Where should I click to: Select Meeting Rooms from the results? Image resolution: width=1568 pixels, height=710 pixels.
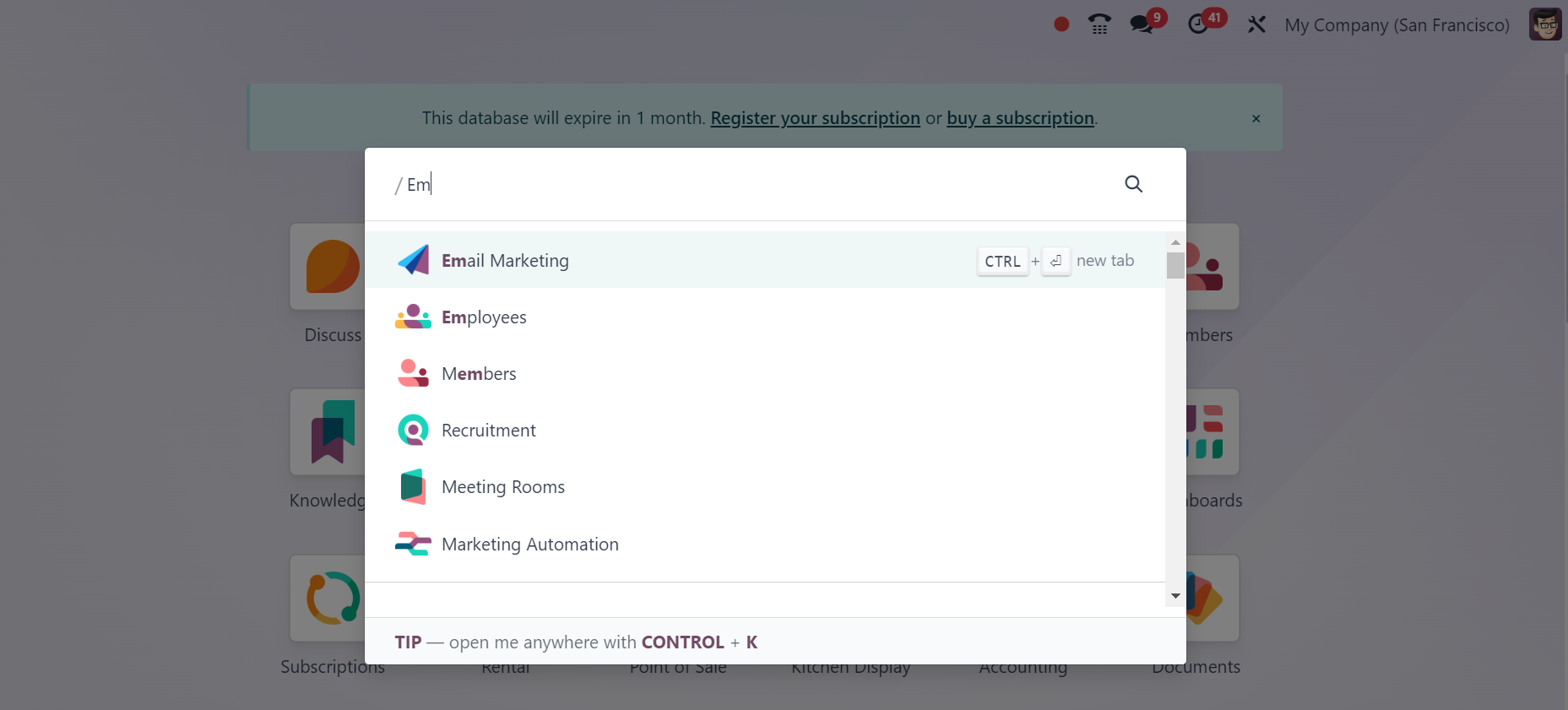[x=765, y=486]
